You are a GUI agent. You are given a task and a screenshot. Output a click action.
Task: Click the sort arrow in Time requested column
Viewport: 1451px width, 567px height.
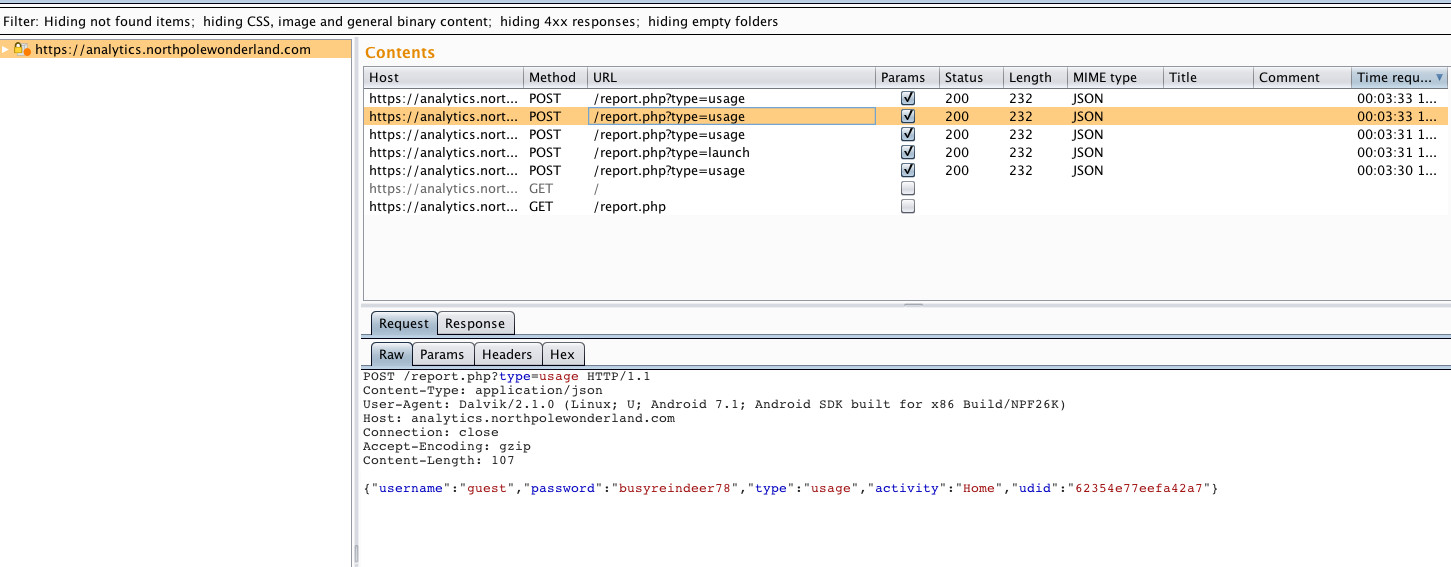point(1439,78)
